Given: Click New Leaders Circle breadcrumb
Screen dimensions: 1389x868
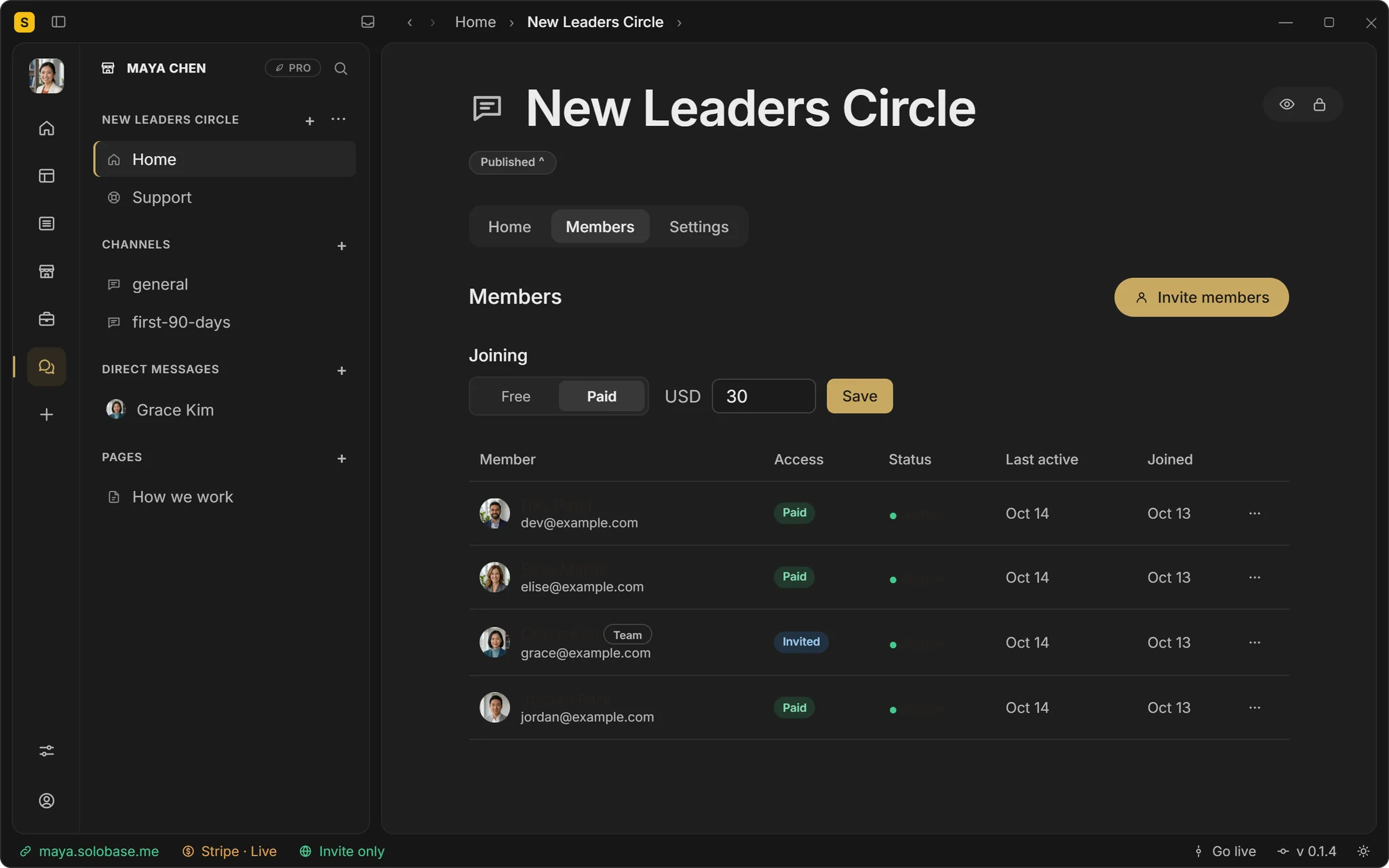Looking at the screenshot, I should click(595, 22).
